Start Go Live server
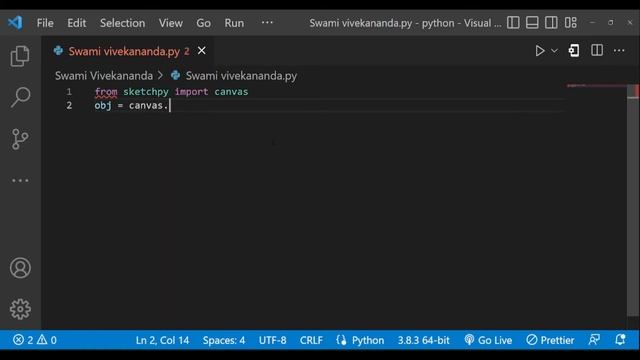The width and height of the screenshot is (640, 360). [x=488, y=340]
